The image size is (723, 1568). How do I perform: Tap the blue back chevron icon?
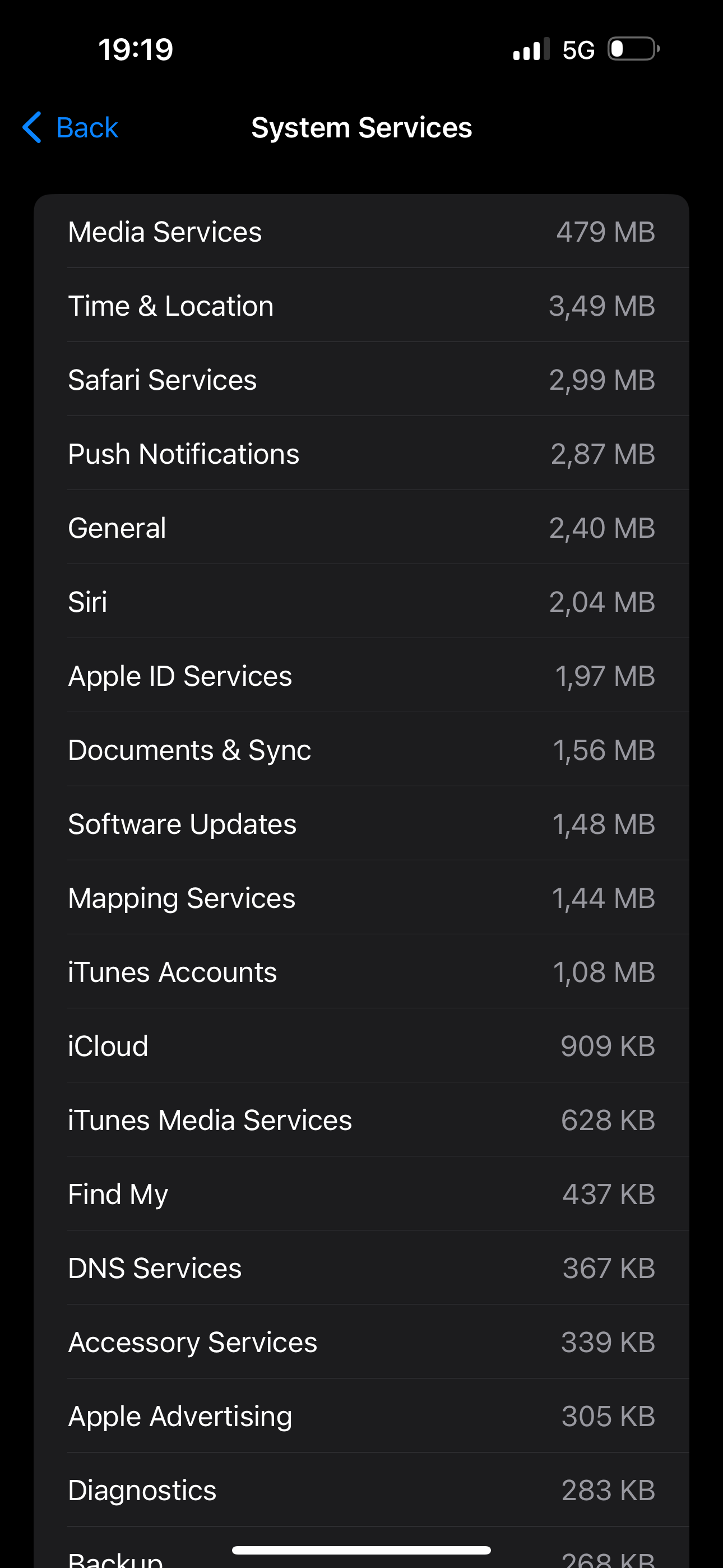[31, 127]
